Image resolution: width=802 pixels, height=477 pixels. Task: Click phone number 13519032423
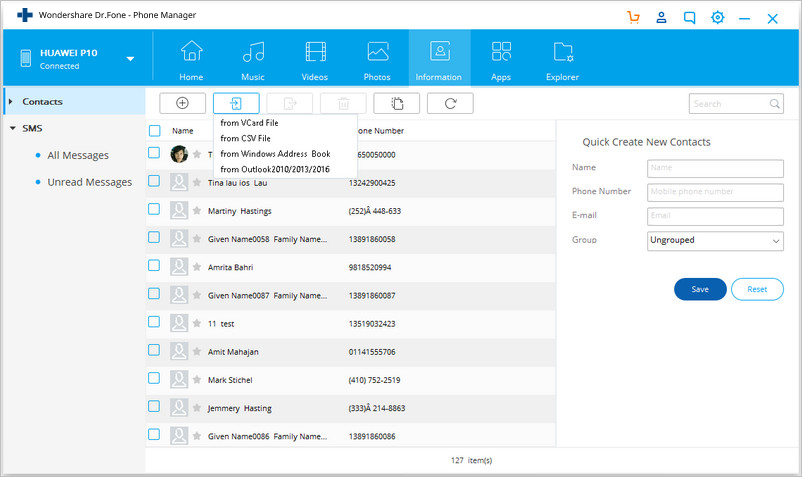(x=372, y=324)
